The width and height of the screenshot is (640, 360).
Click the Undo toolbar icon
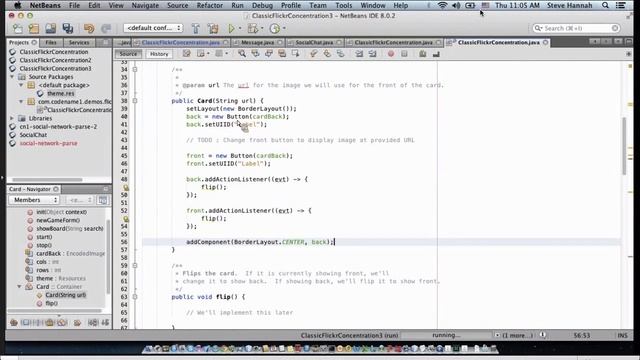[89, 28]
